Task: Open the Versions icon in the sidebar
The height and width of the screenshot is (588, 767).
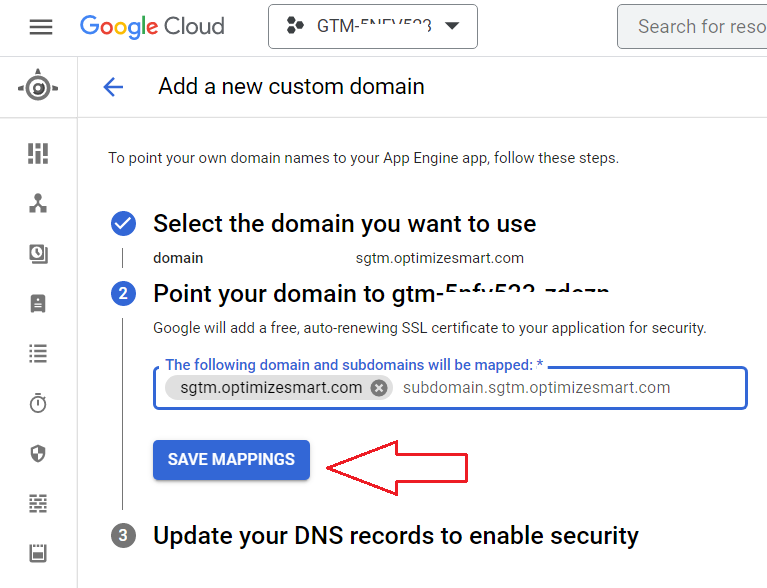Action: 38,254
